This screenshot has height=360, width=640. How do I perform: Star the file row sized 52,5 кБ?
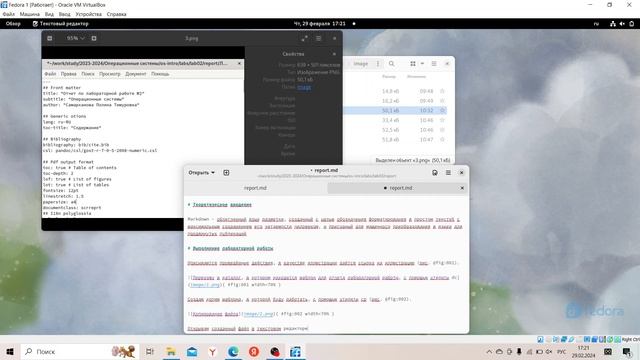point(442,130)
